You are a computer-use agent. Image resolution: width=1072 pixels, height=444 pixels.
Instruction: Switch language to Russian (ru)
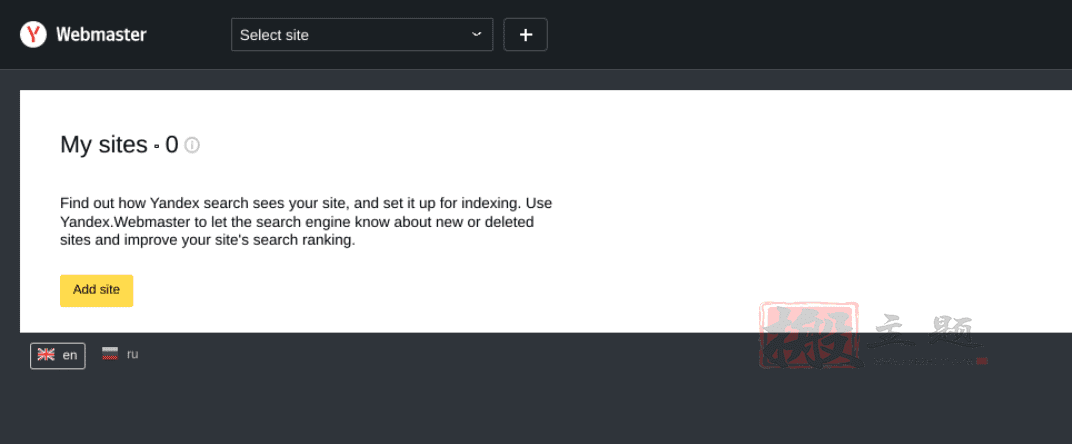[x=120, y=354]
